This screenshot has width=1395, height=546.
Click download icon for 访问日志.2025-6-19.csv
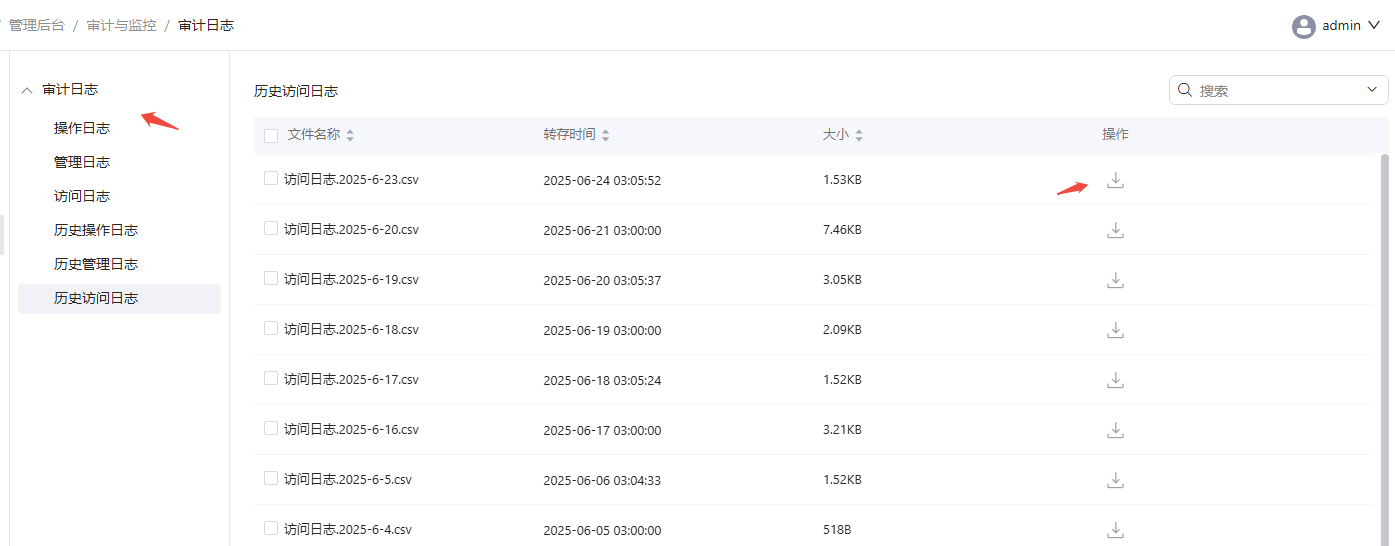(1116, 280)
